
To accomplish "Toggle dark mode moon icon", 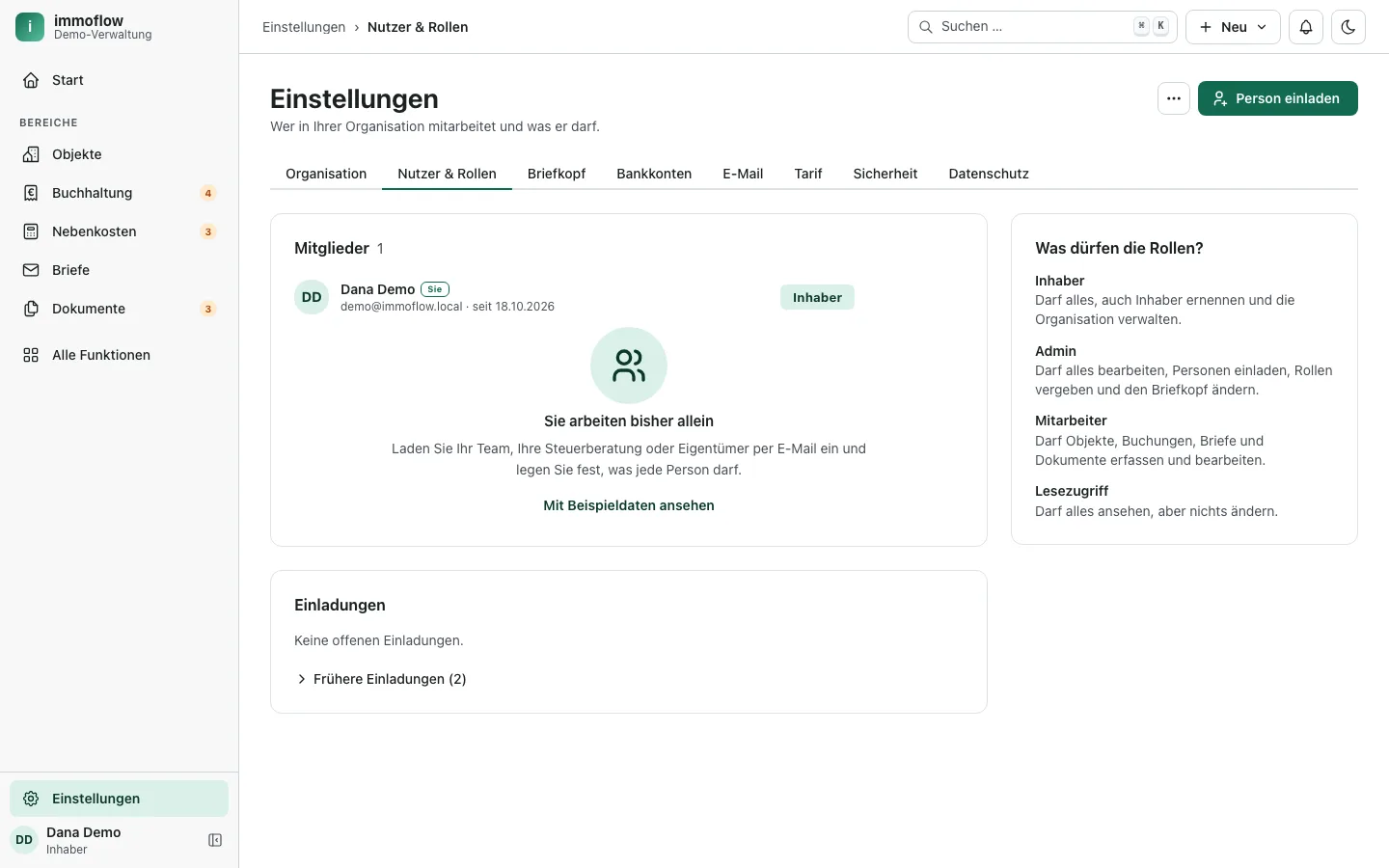I will tap(1348, 27).
